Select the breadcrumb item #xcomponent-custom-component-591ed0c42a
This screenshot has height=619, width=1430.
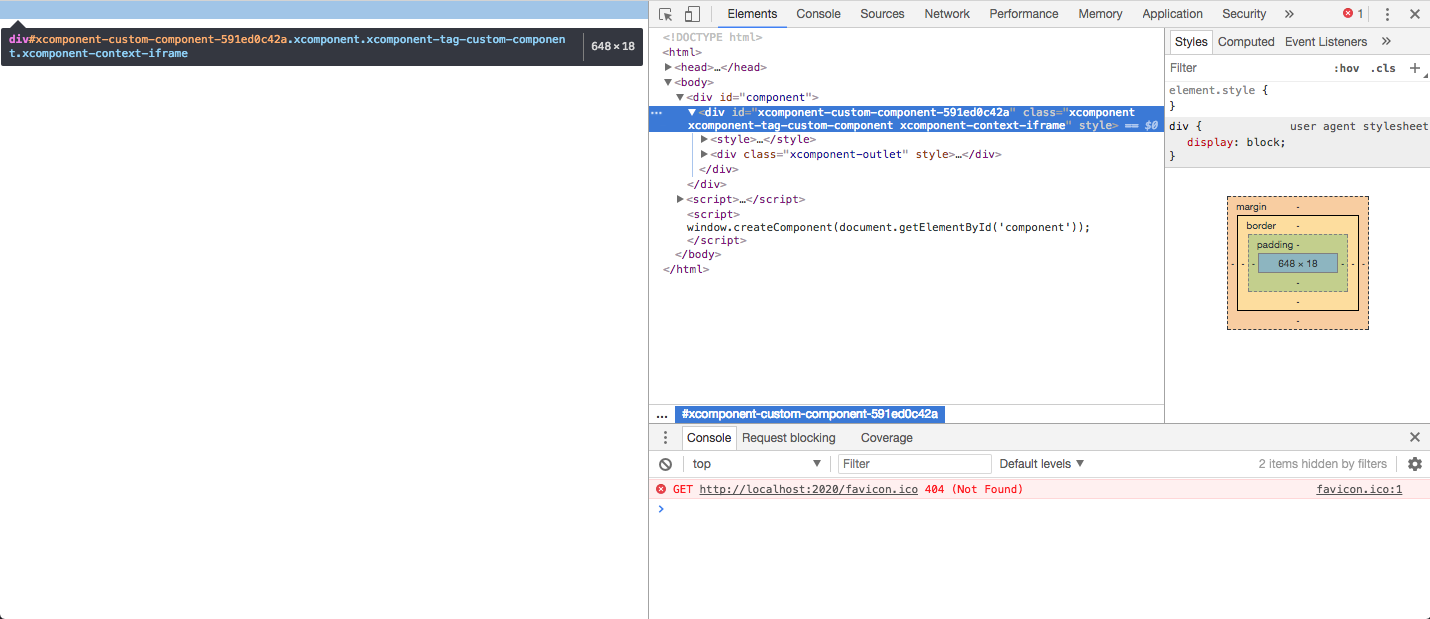click(x=810, y=413)
